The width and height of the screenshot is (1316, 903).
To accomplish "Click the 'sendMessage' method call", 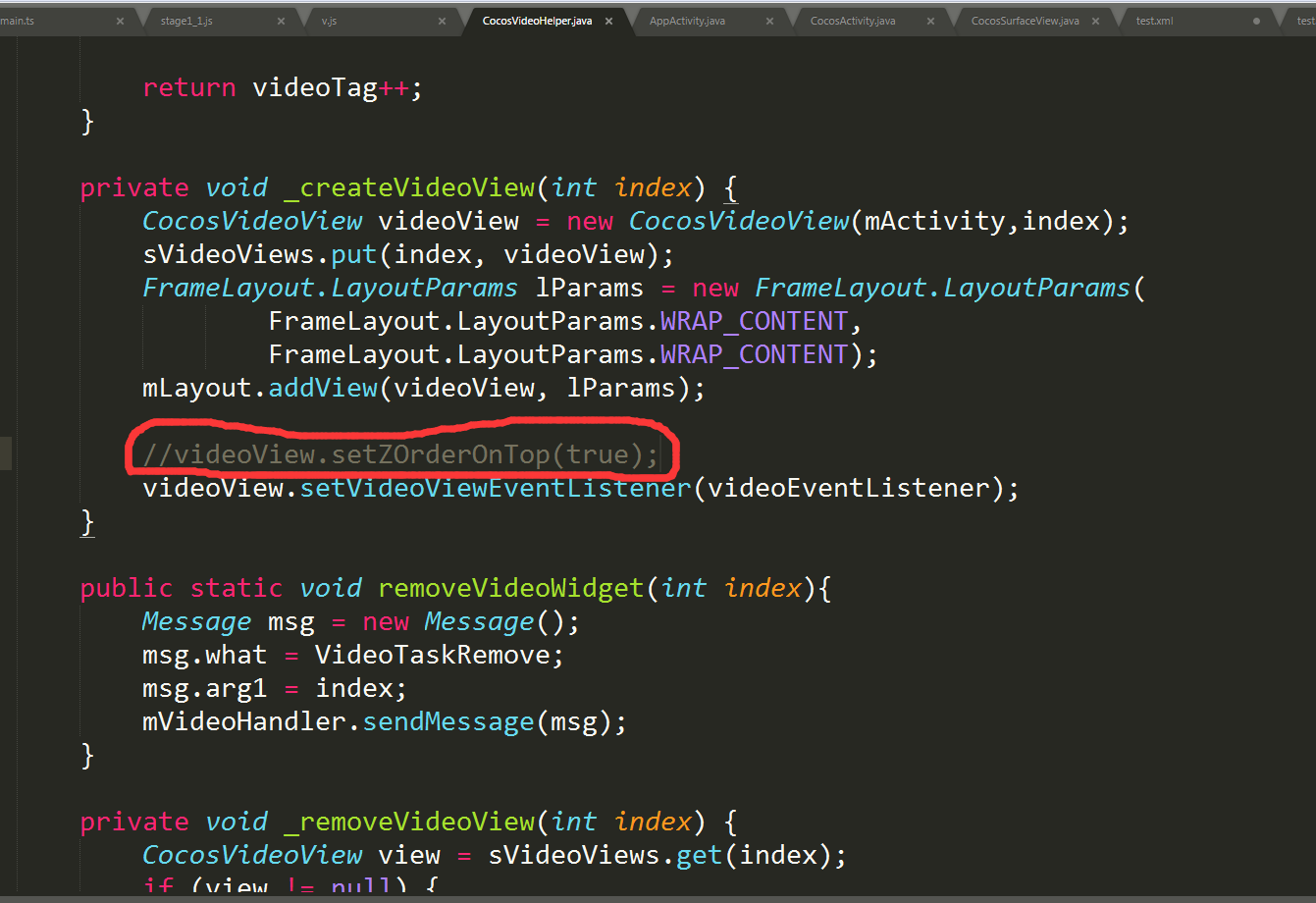I will 448,721.
